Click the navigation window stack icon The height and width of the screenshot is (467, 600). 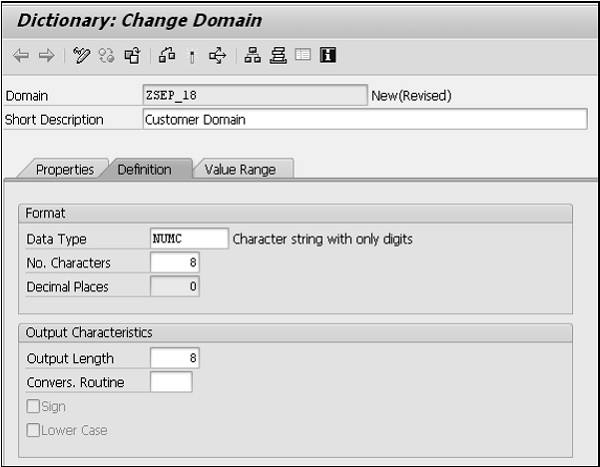(278, 56)
